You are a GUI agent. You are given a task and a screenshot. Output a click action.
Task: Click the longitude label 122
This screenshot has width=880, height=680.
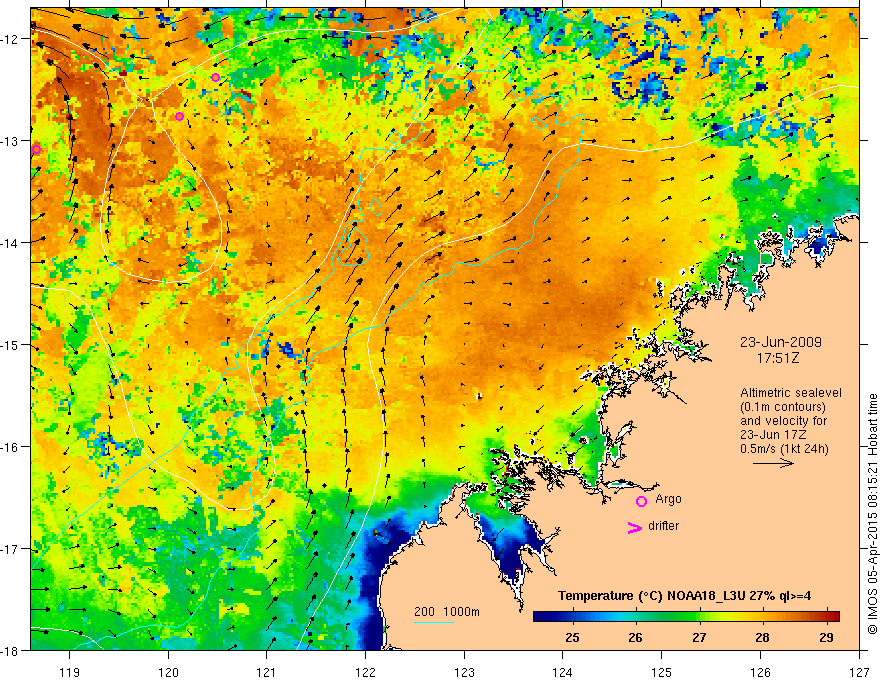pos(365,672)
